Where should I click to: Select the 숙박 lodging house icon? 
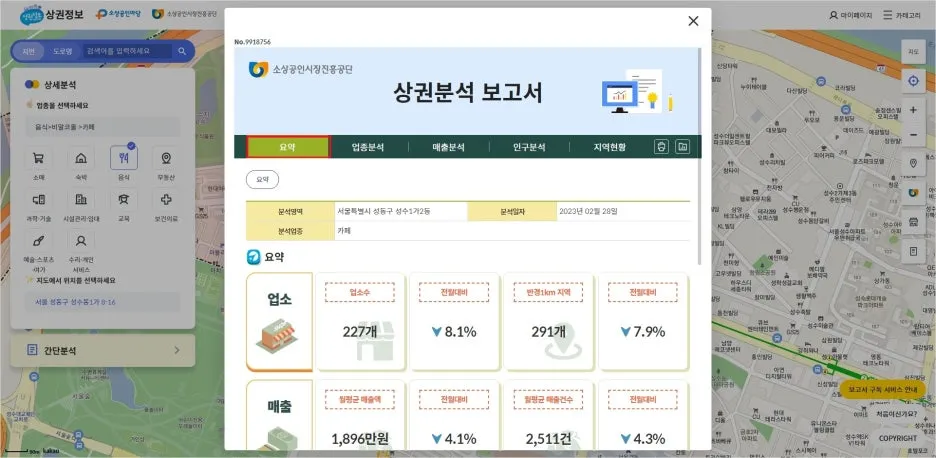(81, 158)
